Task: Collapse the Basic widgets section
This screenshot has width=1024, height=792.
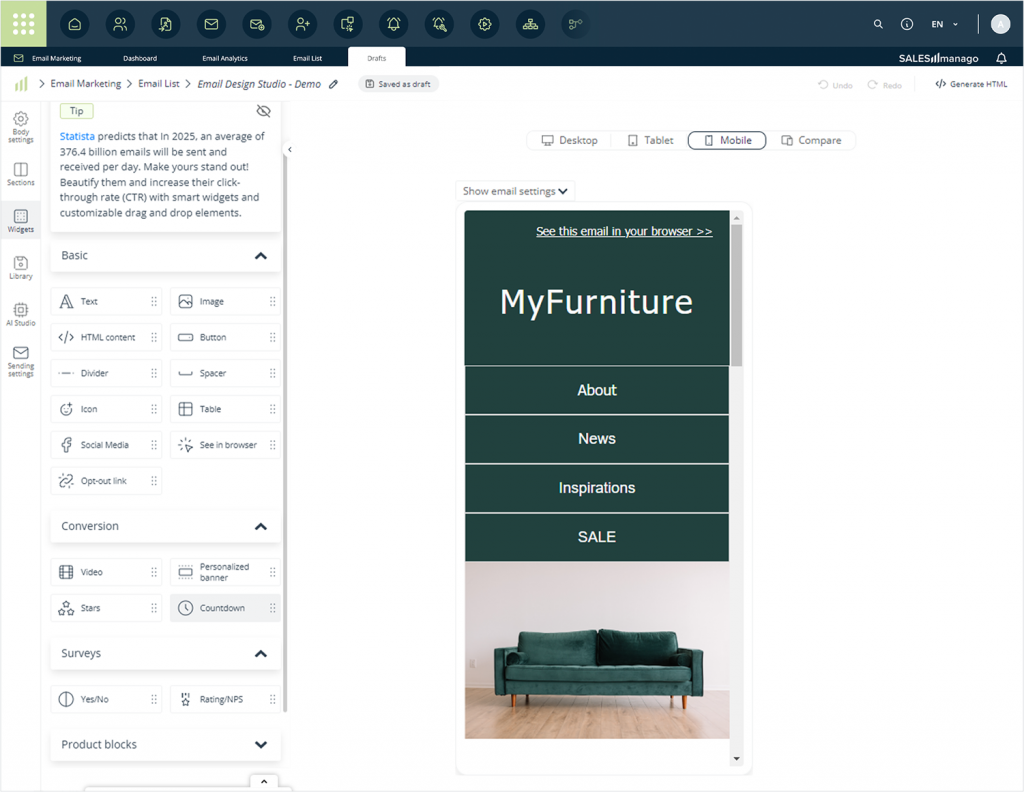Action: coord(261,256)
